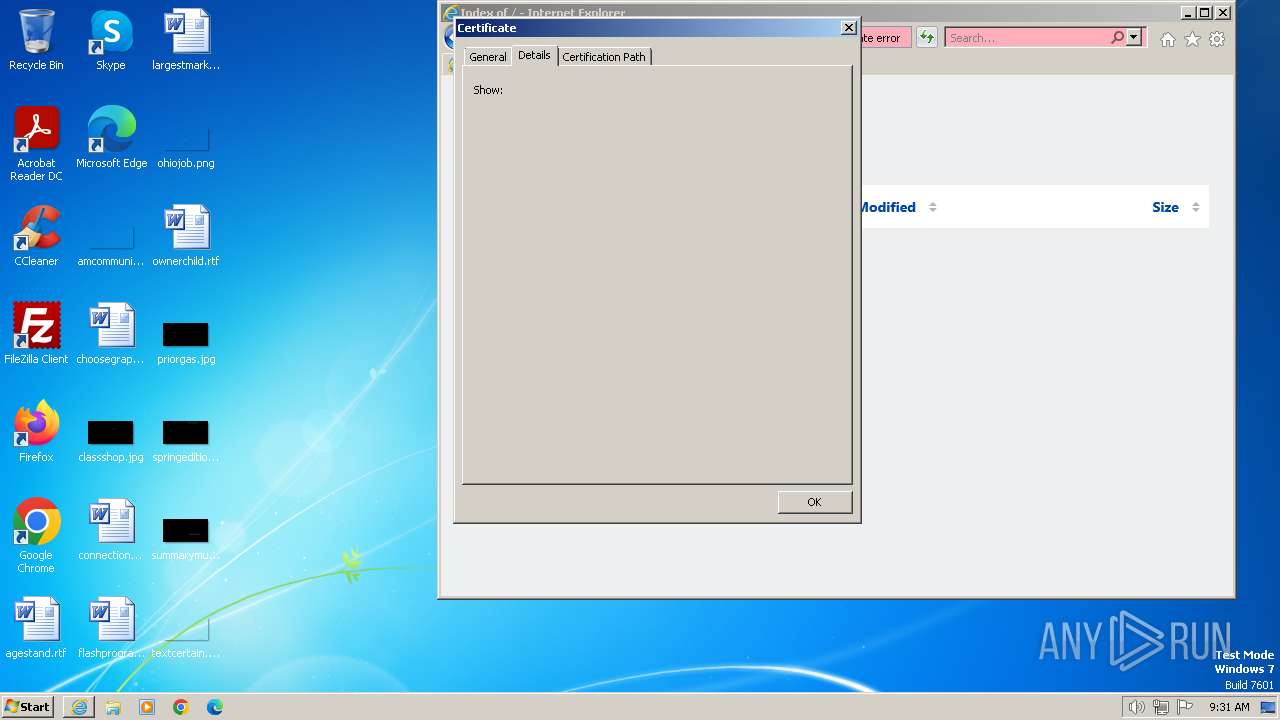Image resolution: width=1280 pixels, height=720 pixels.
Task: Click OK in the Certificate dialog
Action: pyautogui.click(x=814, y=502)
